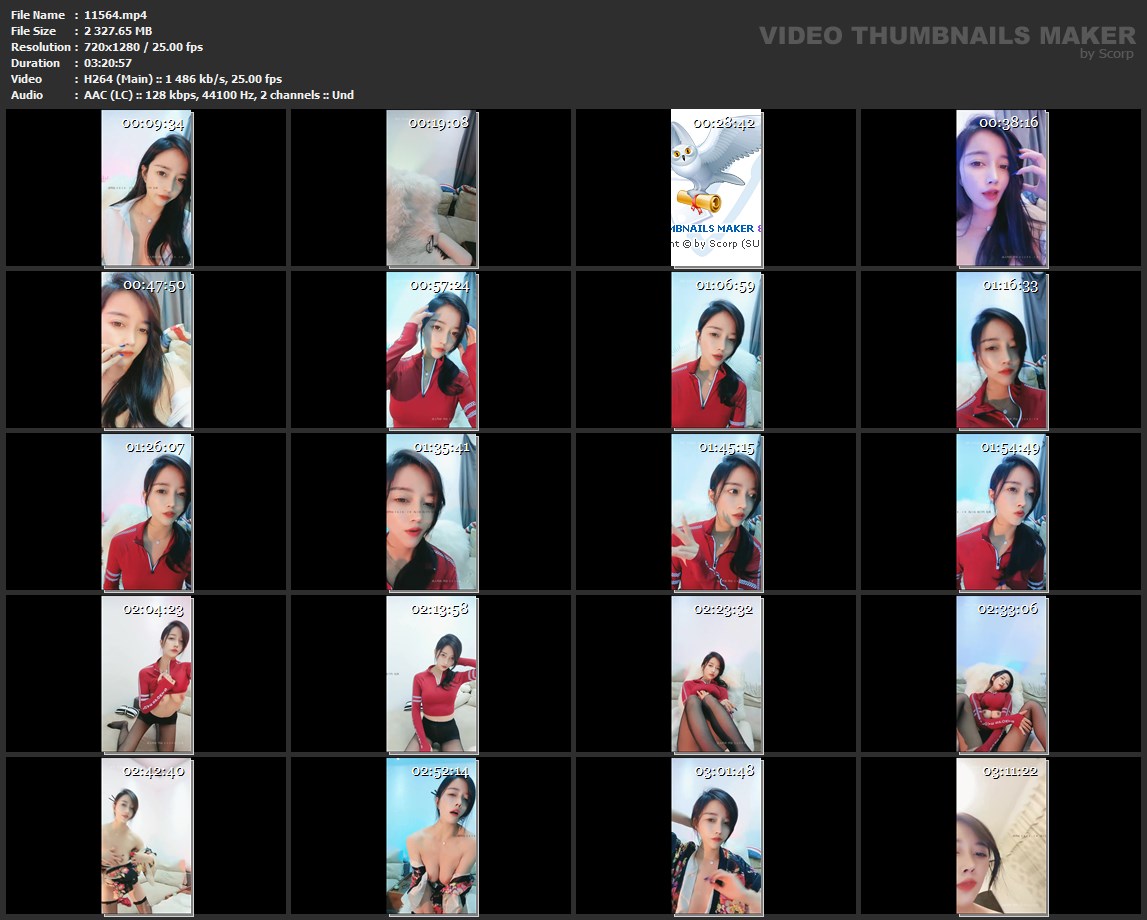Click the thumbnail at 01:16:33
The height and width of the screenshot is (920, 1147).
tap(1001, 350)
